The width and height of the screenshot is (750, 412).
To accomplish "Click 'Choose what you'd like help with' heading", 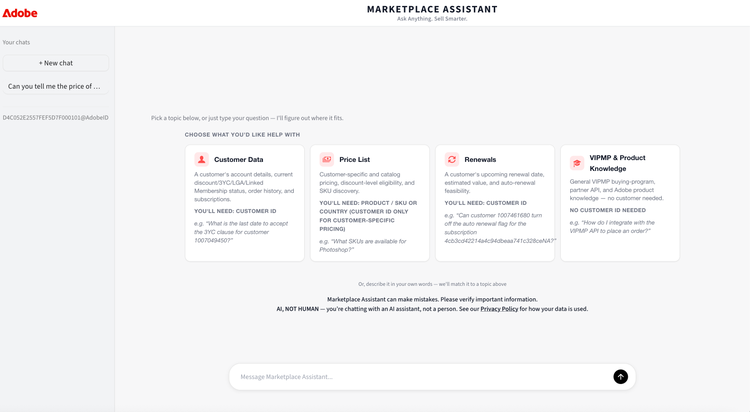I will pyautogui.click(x=243, y=134).
